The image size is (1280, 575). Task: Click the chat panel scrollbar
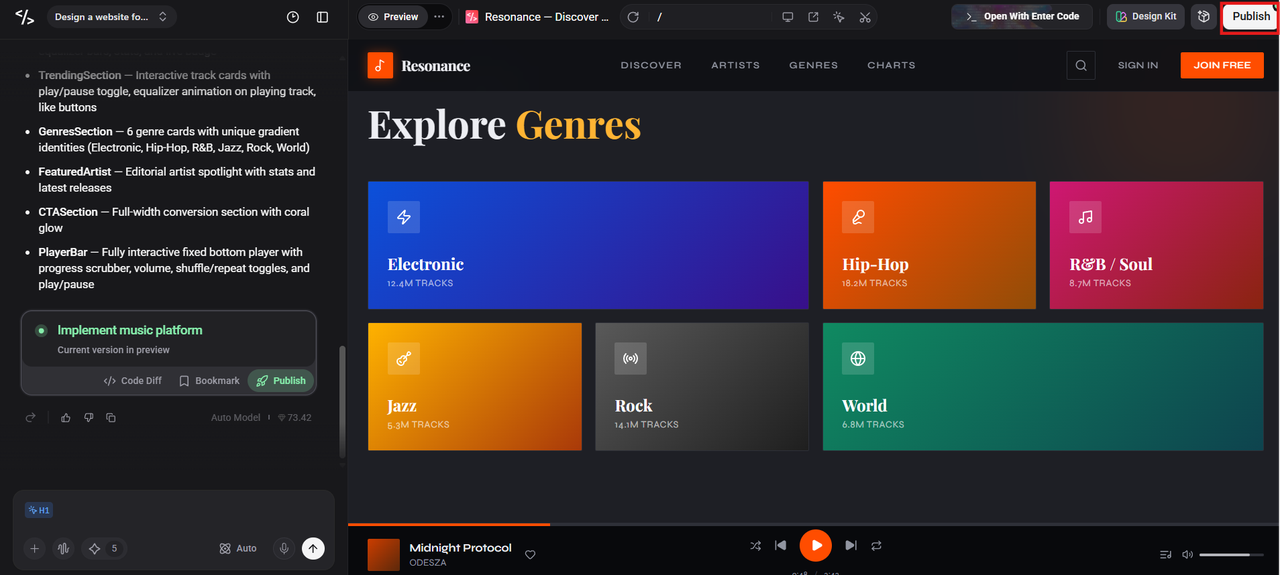(x=342, y=402)
